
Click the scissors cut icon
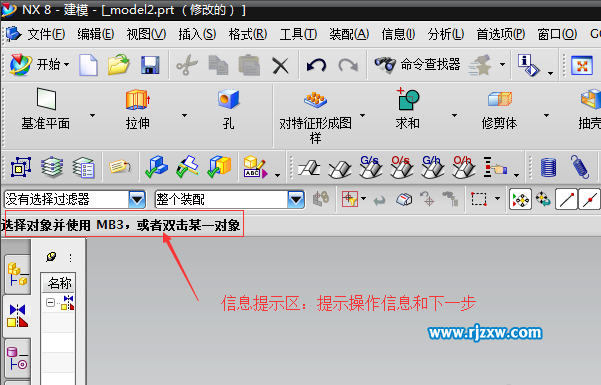pyautogui.click(x=187, y=65)
